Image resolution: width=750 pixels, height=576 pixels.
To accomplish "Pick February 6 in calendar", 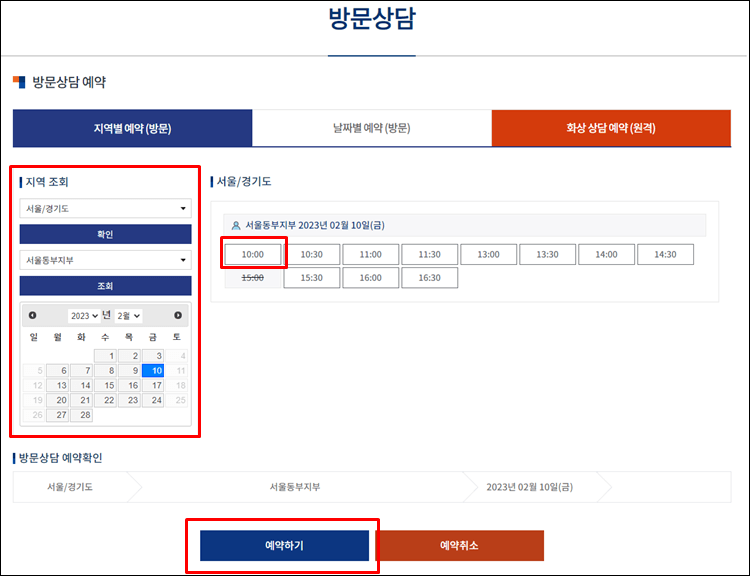I will coord(57,371).
